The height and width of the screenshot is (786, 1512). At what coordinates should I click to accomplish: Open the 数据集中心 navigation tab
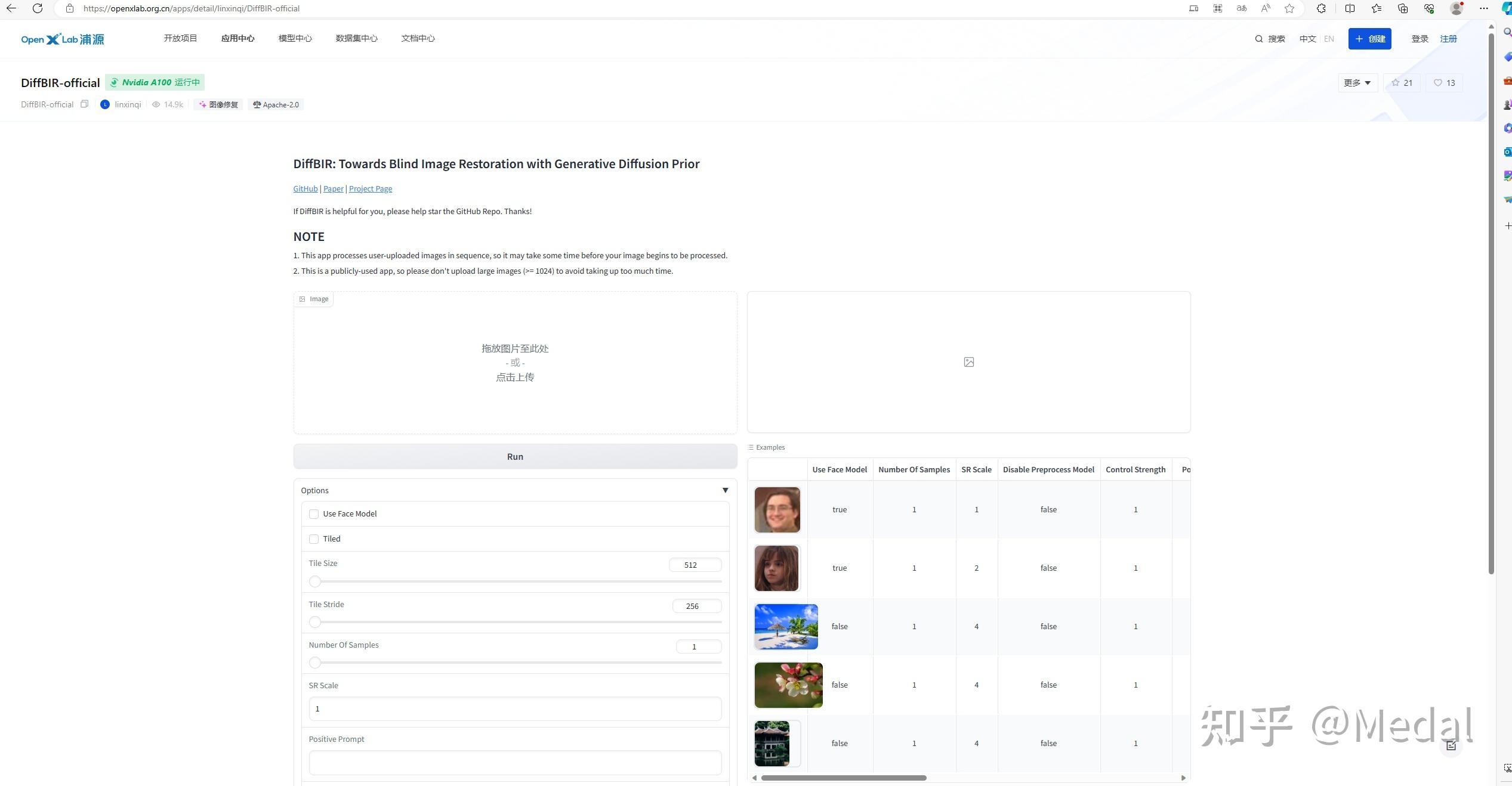(356, 38)
